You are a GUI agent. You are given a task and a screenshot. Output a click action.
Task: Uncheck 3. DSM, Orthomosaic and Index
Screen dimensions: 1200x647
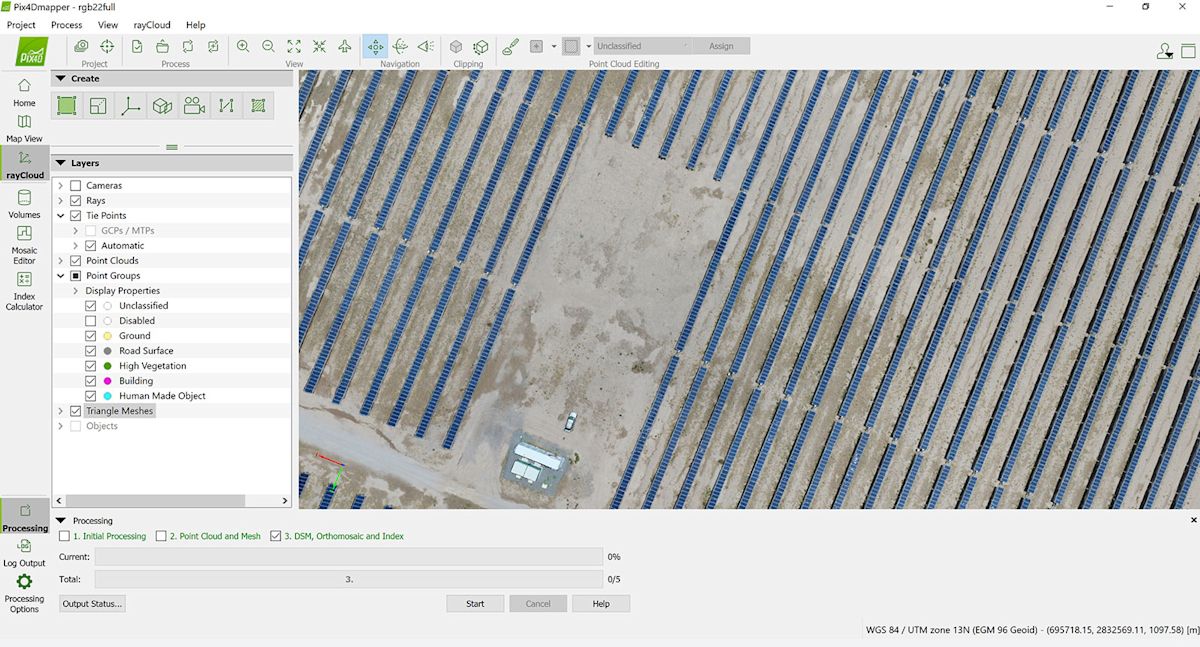click(276, 536)
